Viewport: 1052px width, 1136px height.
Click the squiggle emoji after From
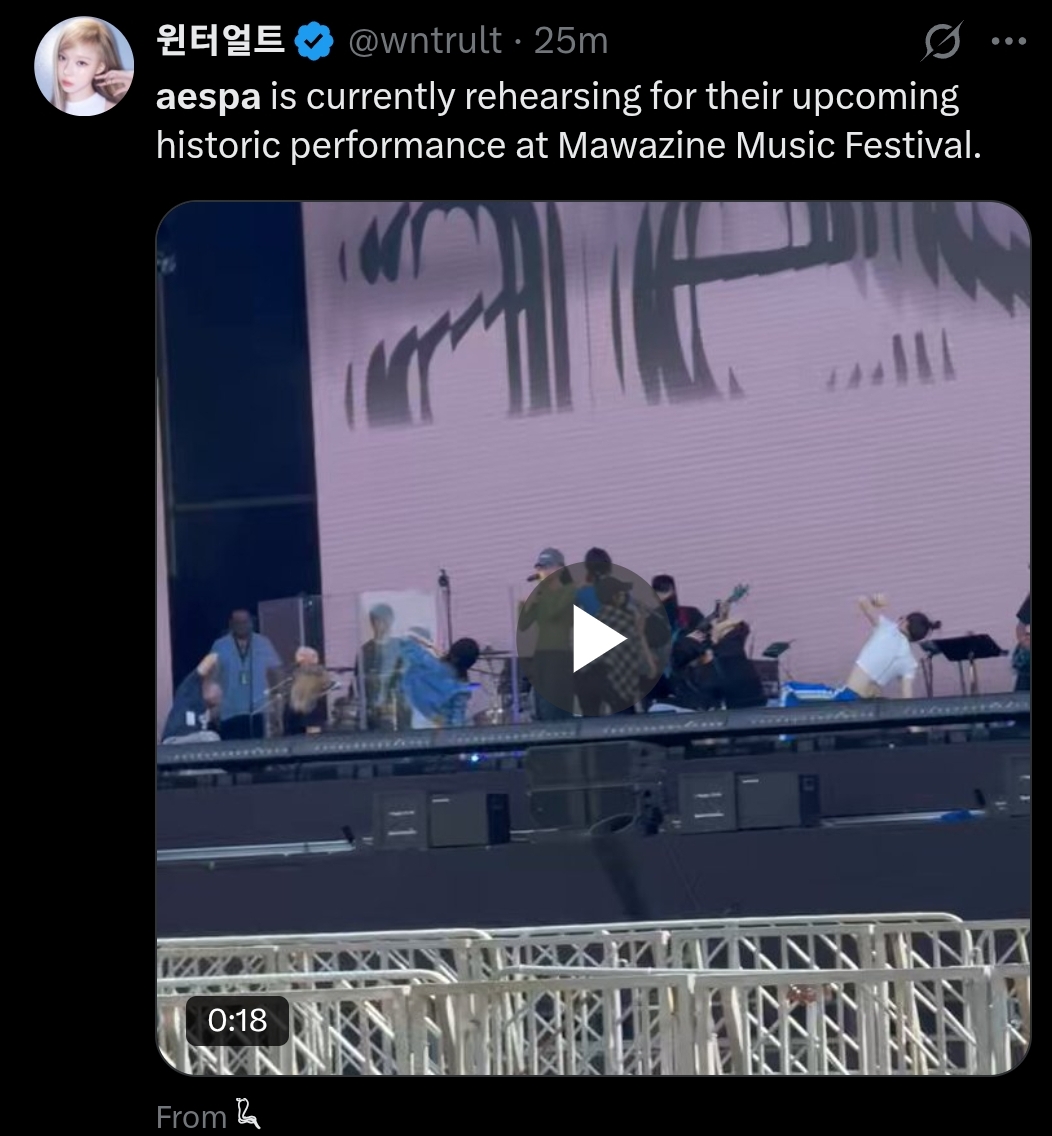(x=248, y=1114)
